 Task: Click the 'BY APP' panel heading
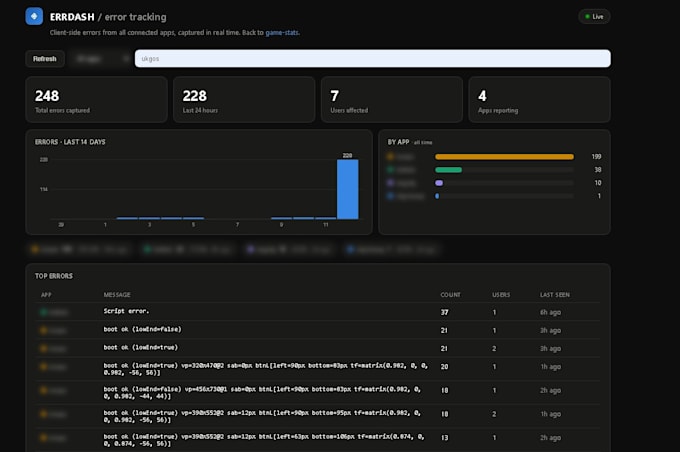(x=398, y=142)
